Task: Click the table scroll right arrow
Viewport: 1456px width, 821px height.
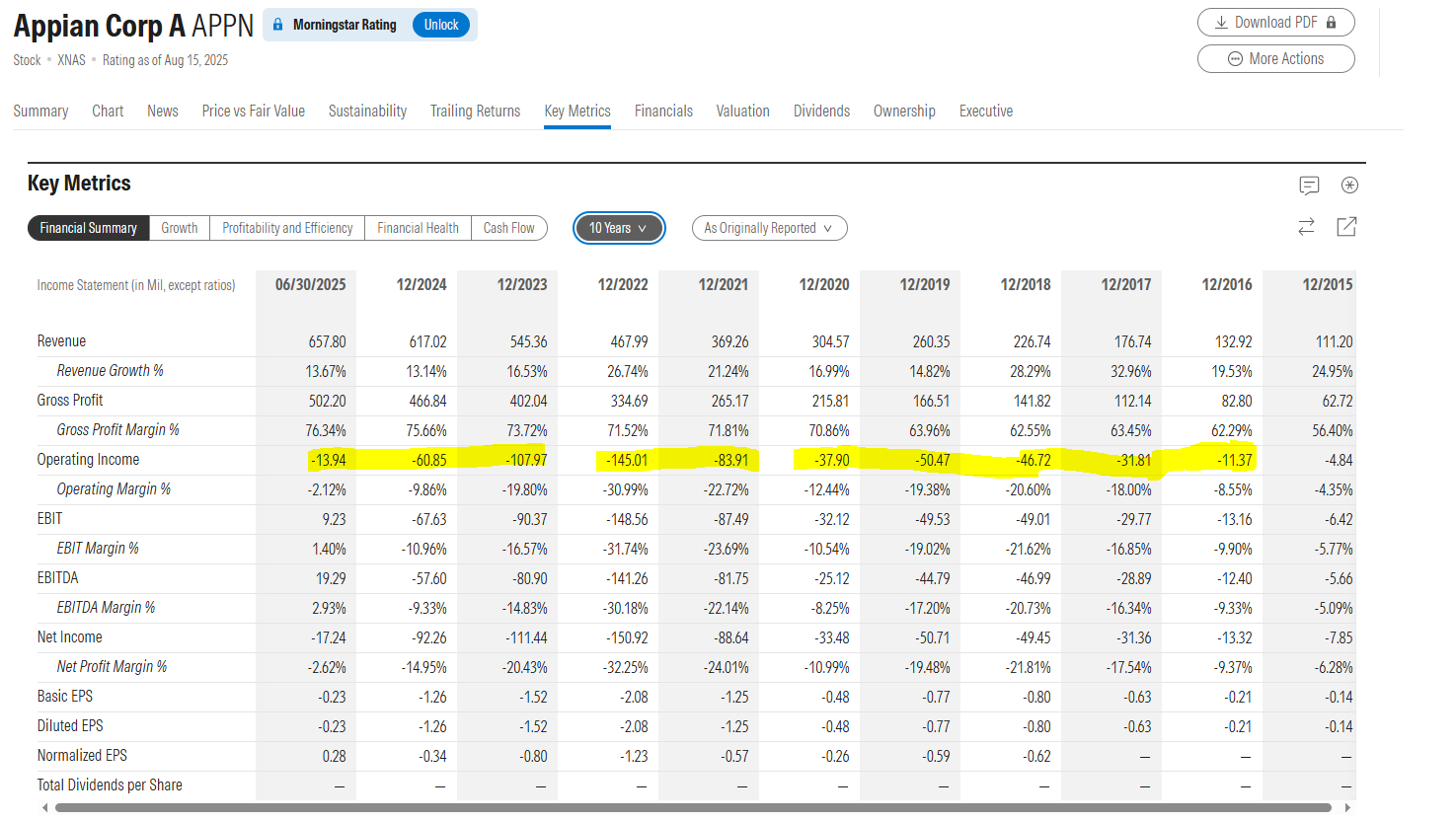Action: (x=1348, y=807)
